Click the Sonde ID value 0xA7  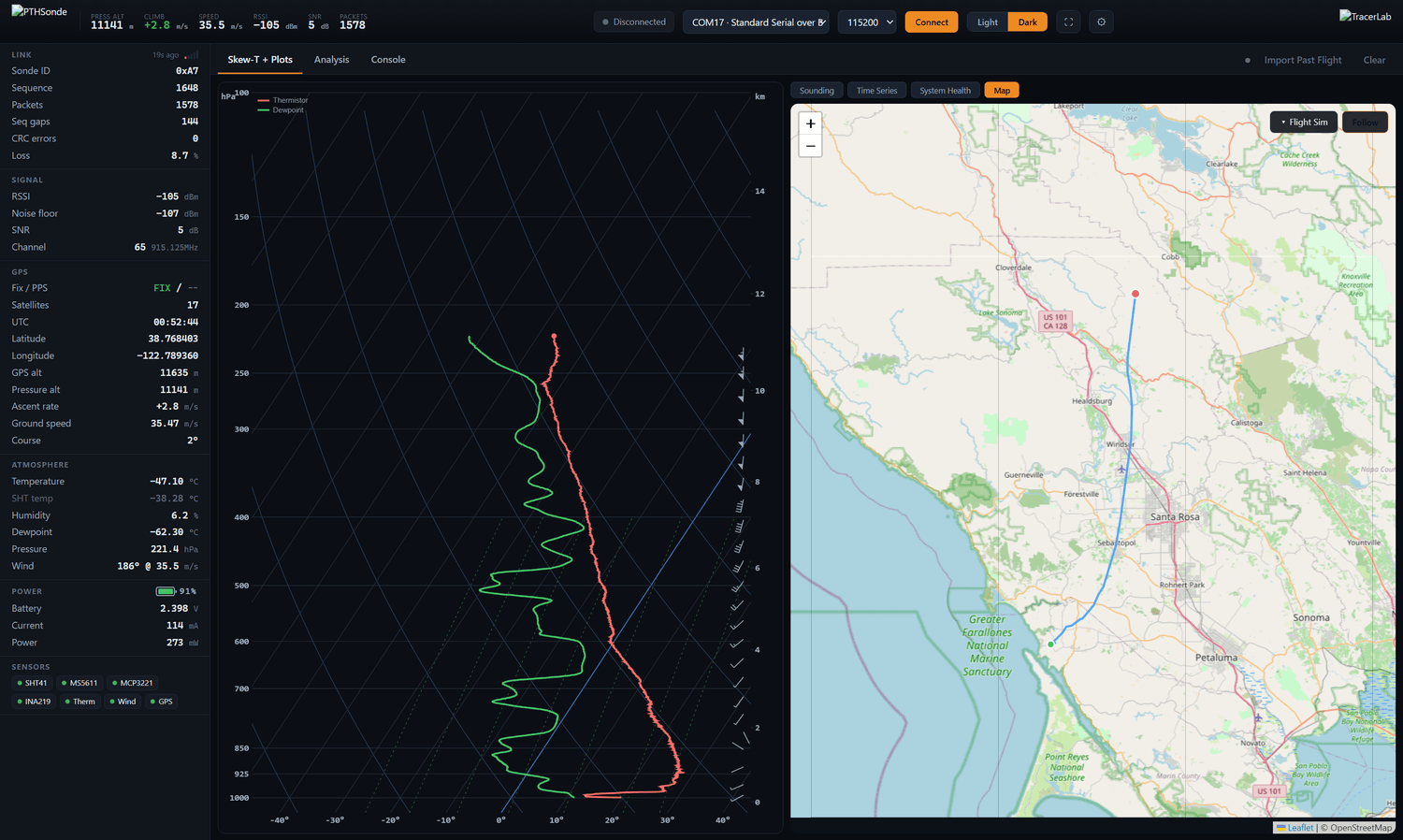pos(187,71)
